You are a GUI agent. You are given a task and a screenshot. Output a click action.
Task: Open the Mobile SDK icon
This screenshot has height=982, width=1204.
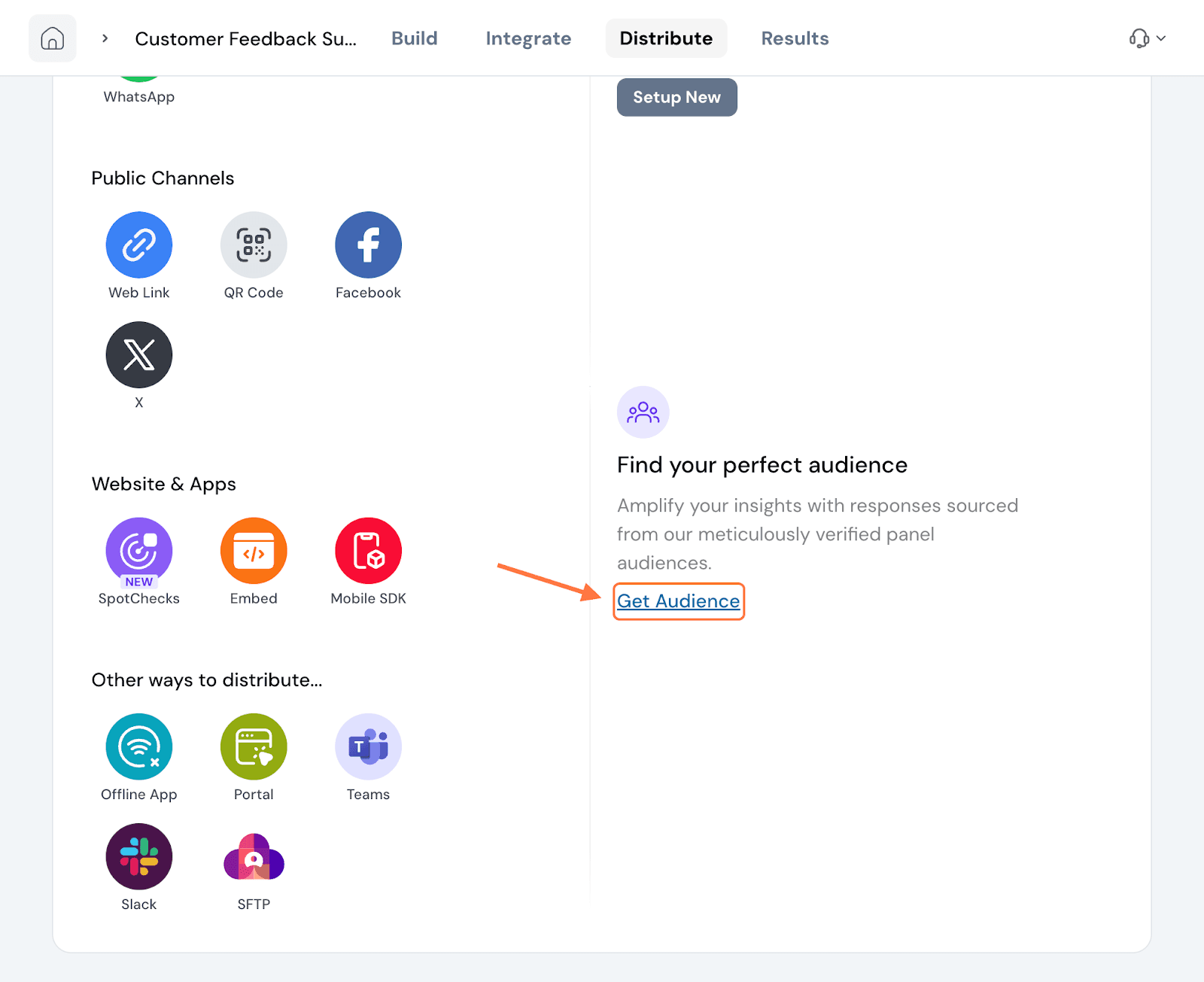(x=368, y=551)
